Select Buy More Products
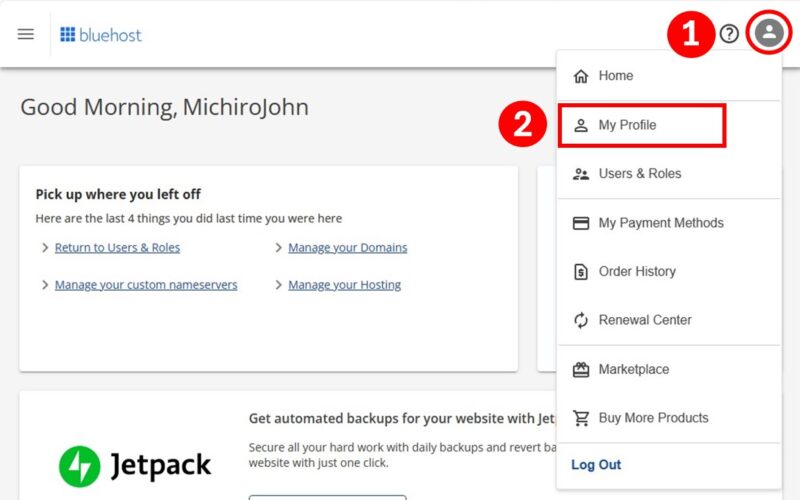The height and width of the screenshot is (500, 800). coord(653,418)
